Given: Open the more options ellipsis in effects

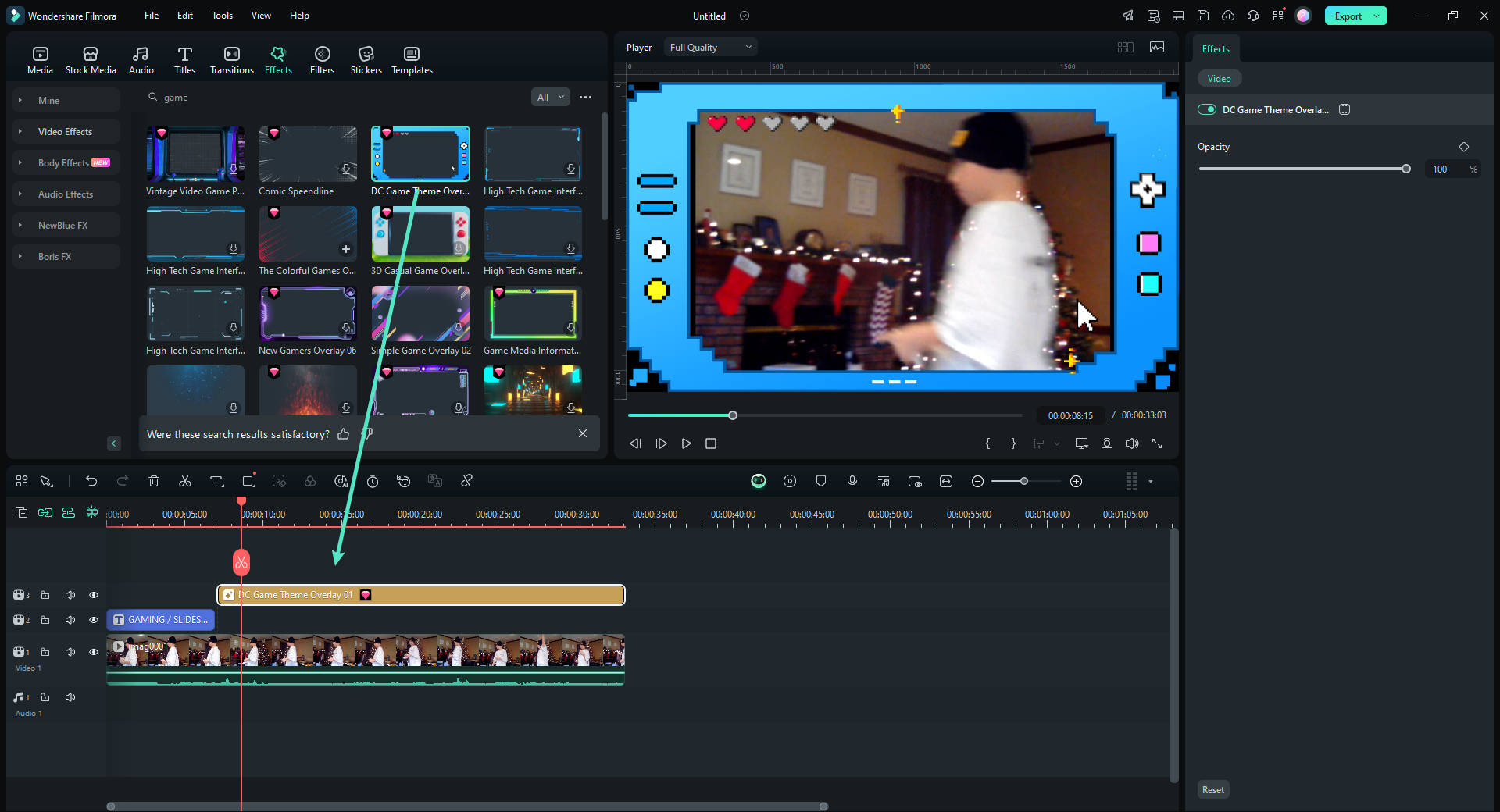Looking at the screenshot, I should coord(585,97).
